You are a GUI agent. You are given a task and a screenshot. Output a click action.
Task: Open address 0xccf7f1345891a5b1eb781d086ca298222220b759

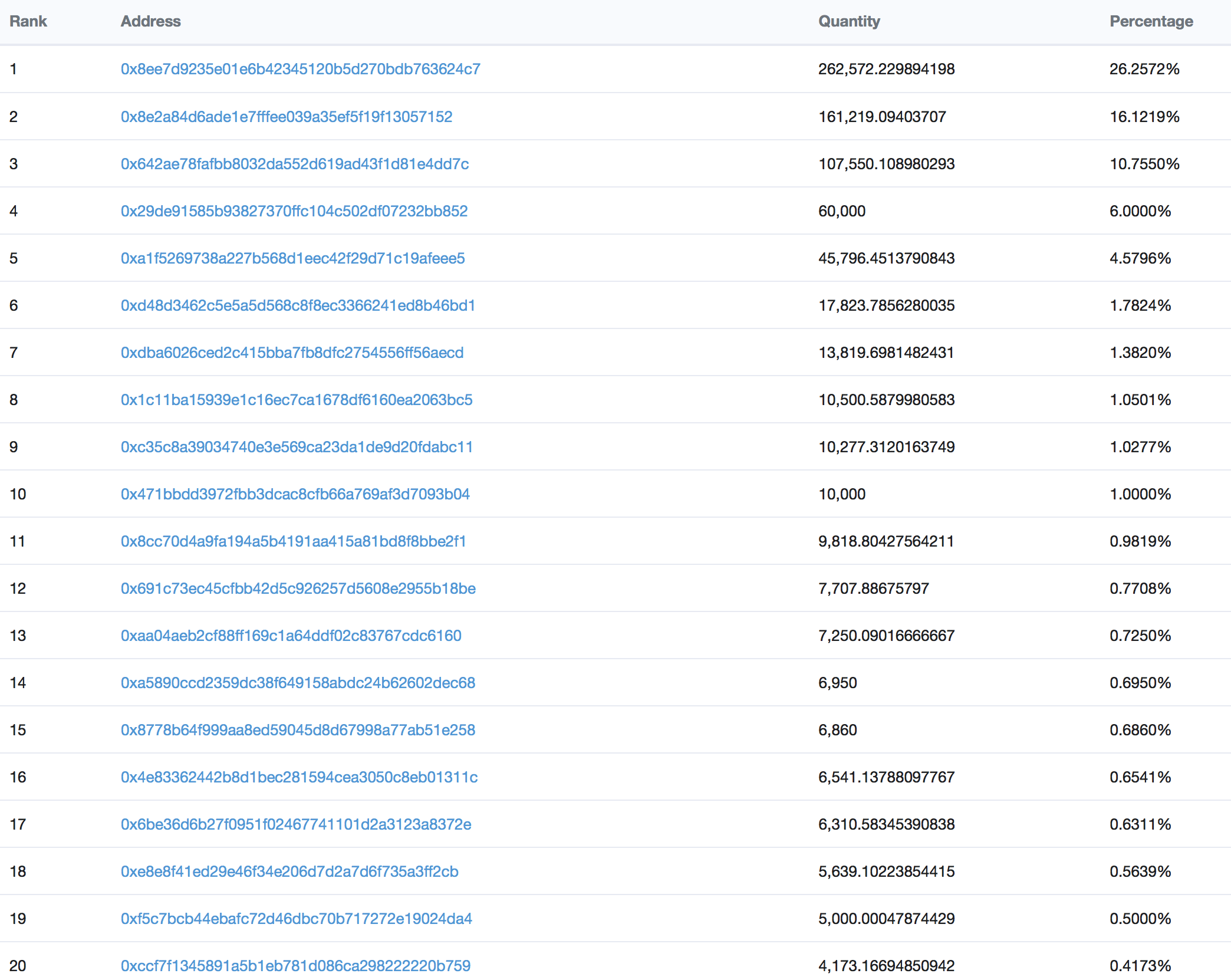click(295, 966)
